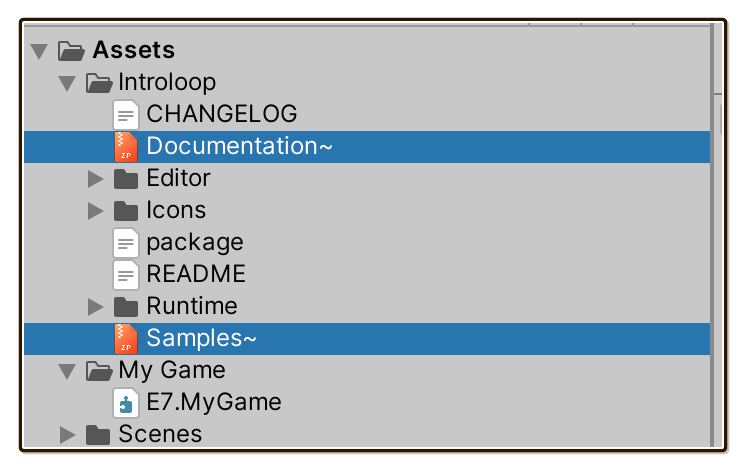The width and height of the screenshot is (746, 470).
Task: Collapse the My Game folder arrow
Action: click(67, 372)
